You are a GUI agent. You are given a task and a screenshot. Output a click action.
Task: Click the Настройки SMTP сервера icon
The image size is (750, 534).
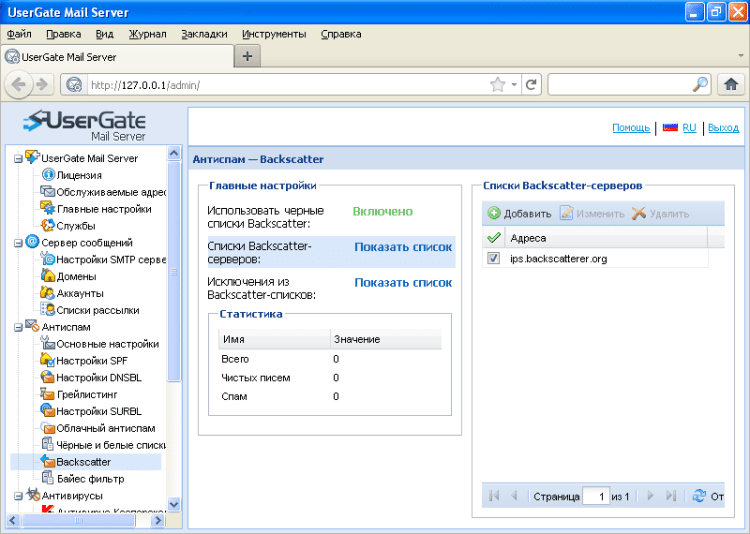point(48,259)
